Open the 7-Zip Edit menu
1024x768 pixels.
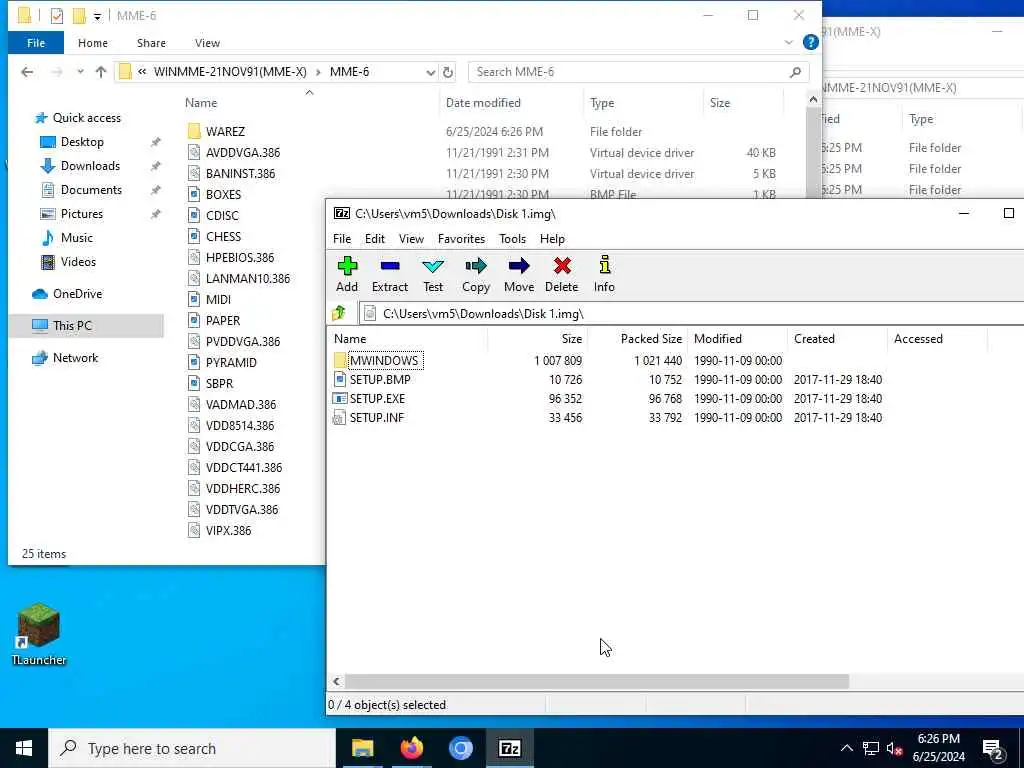[x=375, y=239]
